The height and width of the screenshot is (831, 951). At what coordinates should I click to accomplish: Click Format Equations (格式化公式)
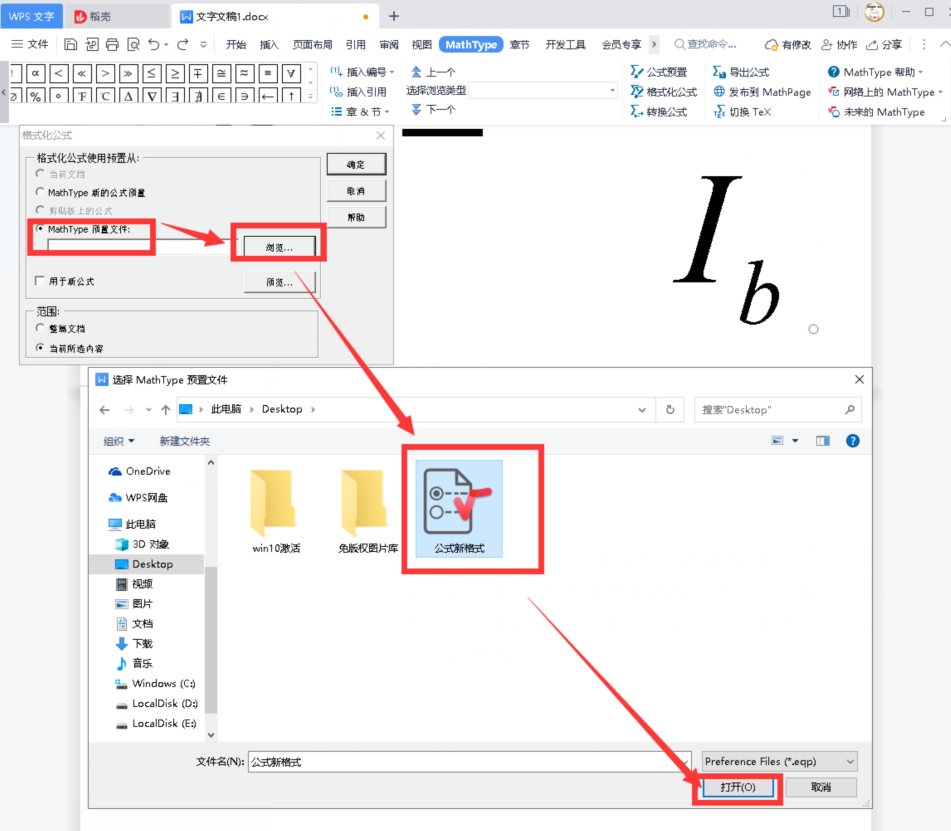click(664, 92)
